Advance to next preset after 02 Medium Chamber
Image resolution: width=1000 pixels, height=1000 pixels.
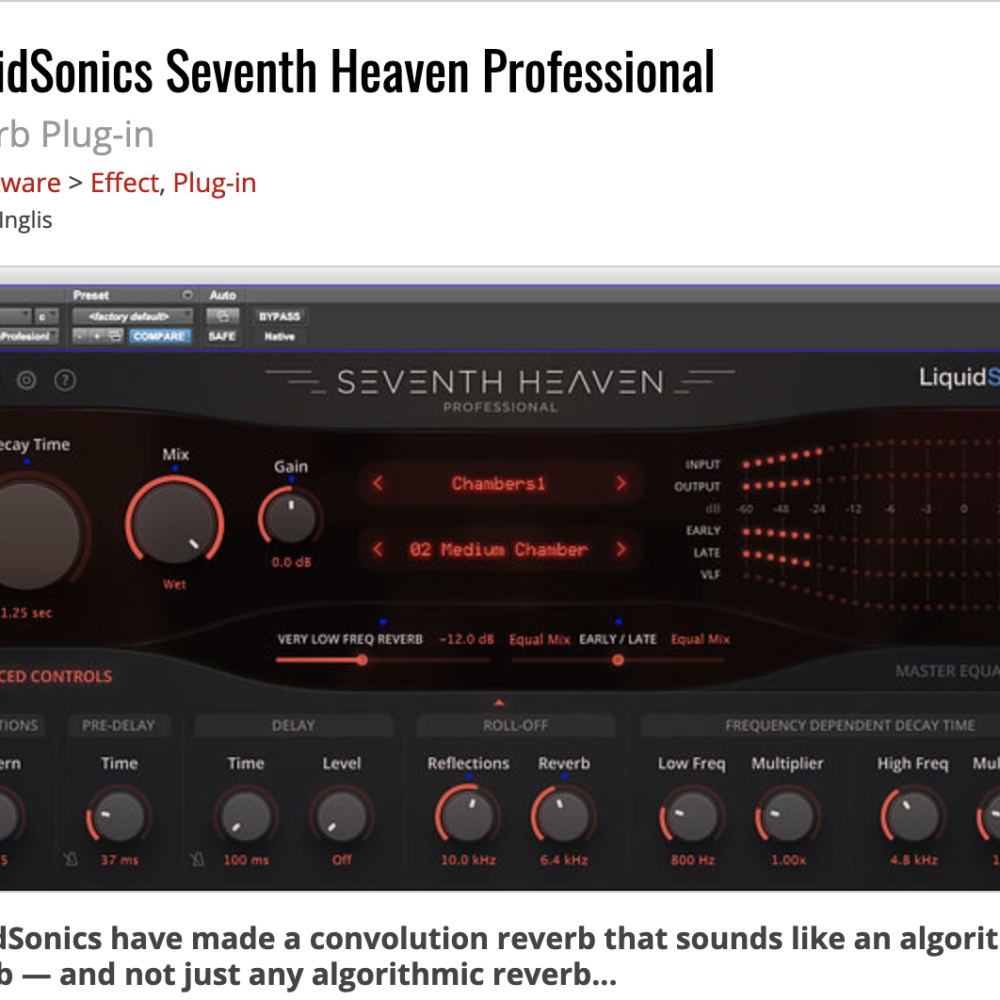621,549
